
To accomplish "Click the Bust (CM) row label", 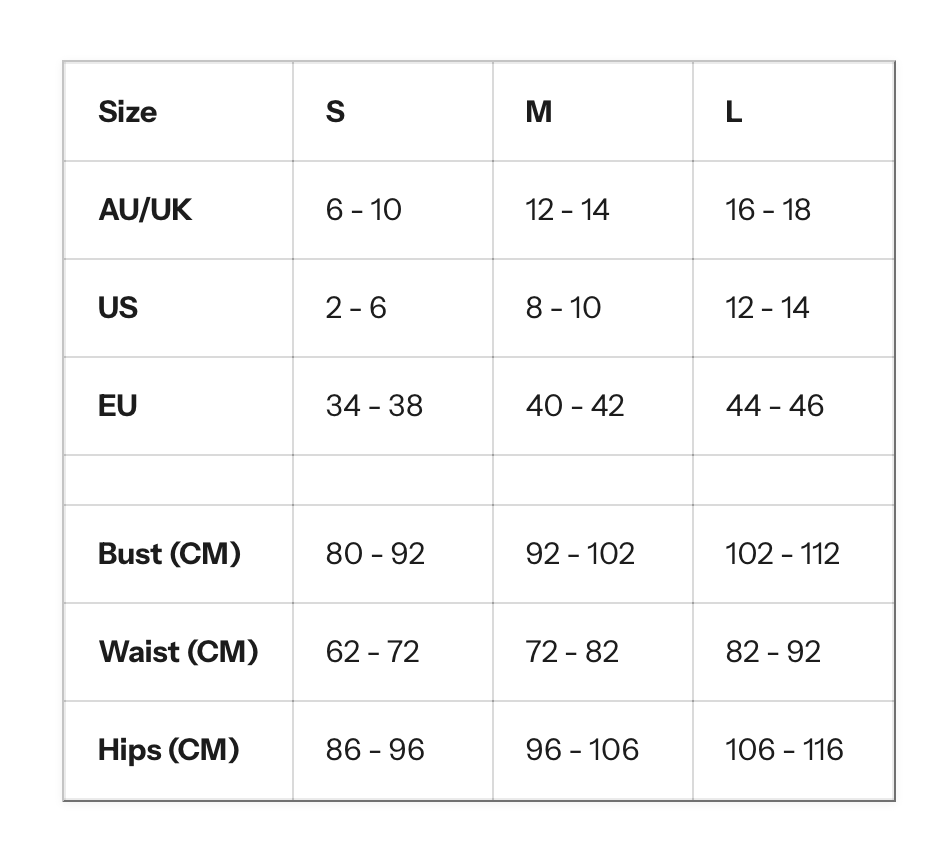I will [x=178, y=554].
